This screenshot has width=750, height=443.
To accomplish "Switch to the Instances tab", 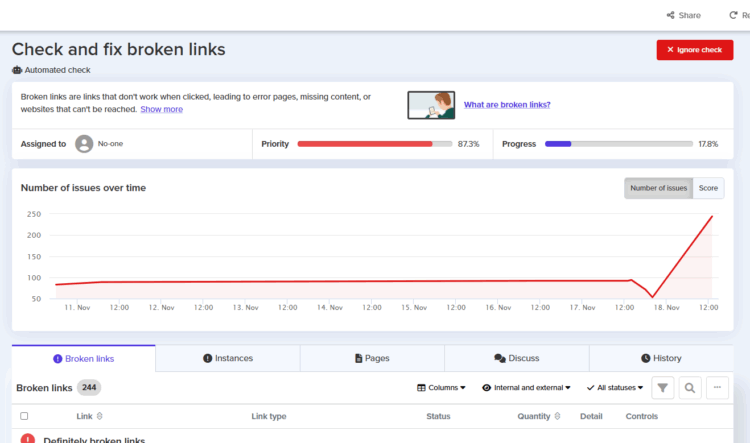I will tap(227, 358).
